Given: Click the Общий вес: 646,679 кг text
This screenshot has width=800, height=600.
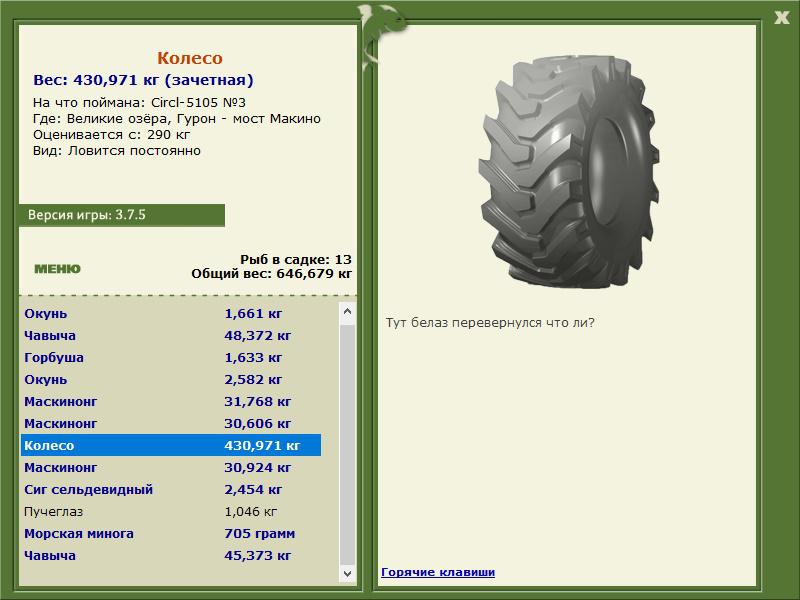Looking at the screenshot, I should 271,273.
